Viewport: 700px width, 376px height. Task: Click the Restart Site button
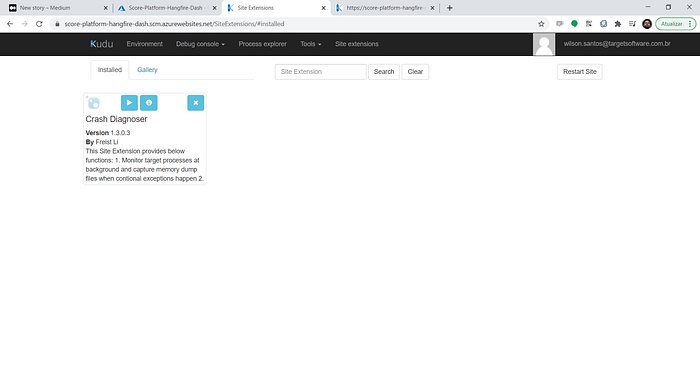tap(579, 72)
